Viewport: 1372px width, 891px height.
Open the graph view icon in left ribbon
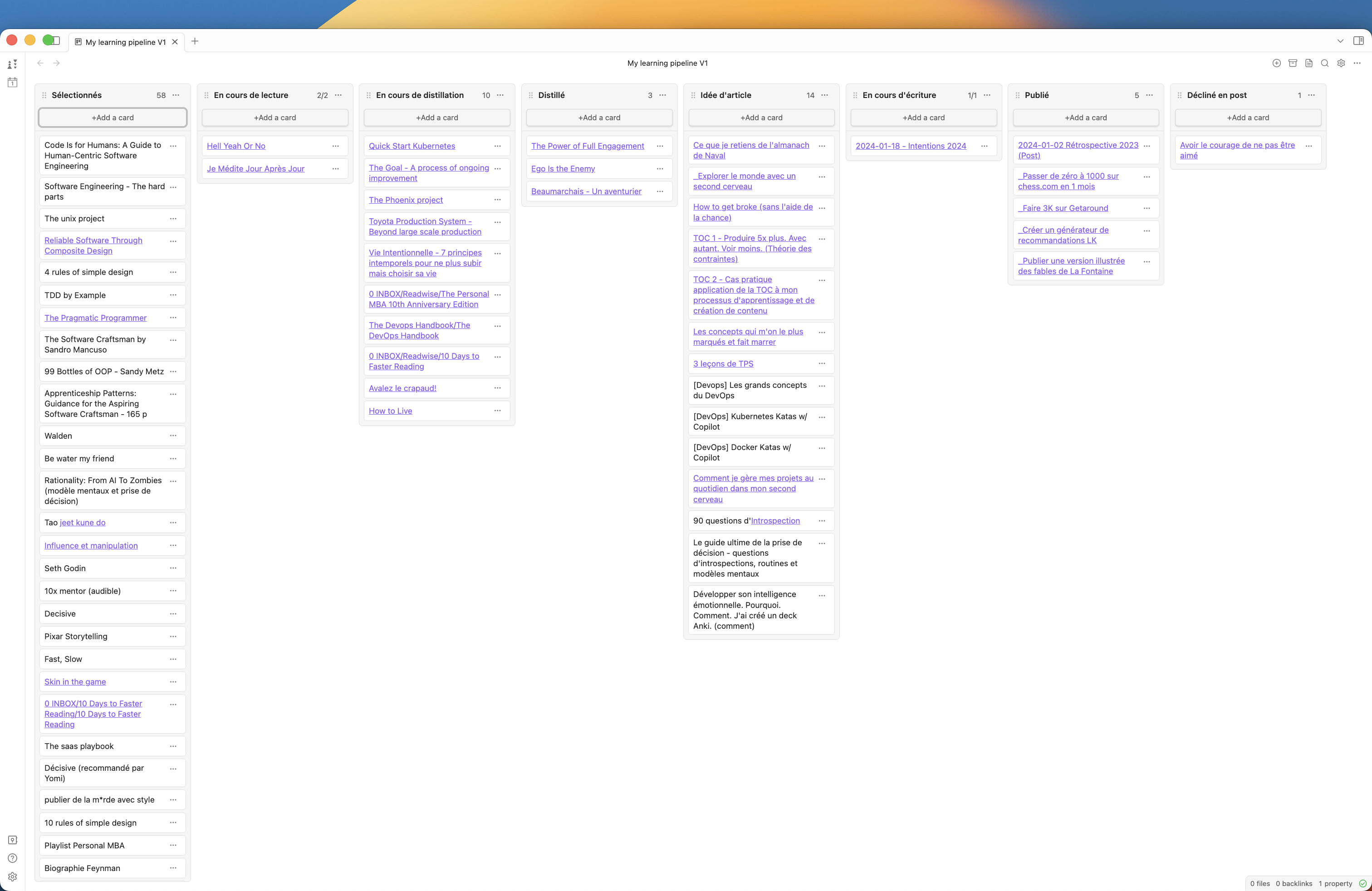(12, 64)
